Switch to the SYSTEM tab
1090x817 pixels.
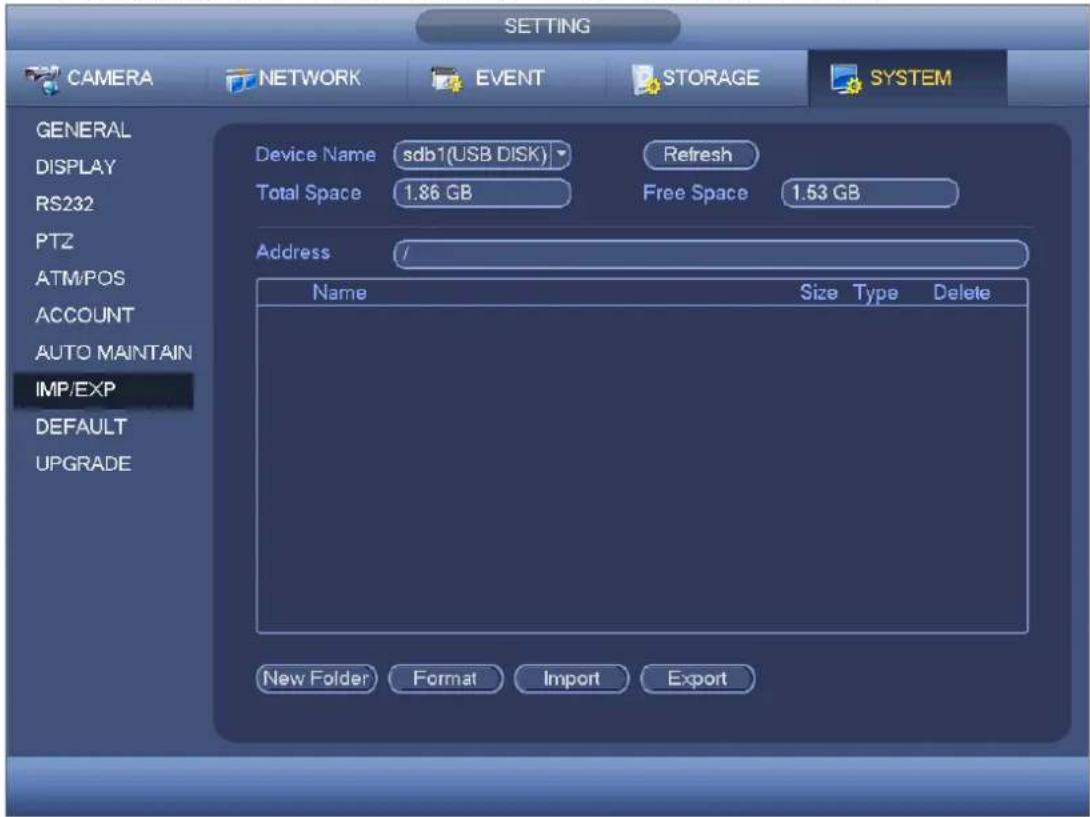click(x=907, y=78)
